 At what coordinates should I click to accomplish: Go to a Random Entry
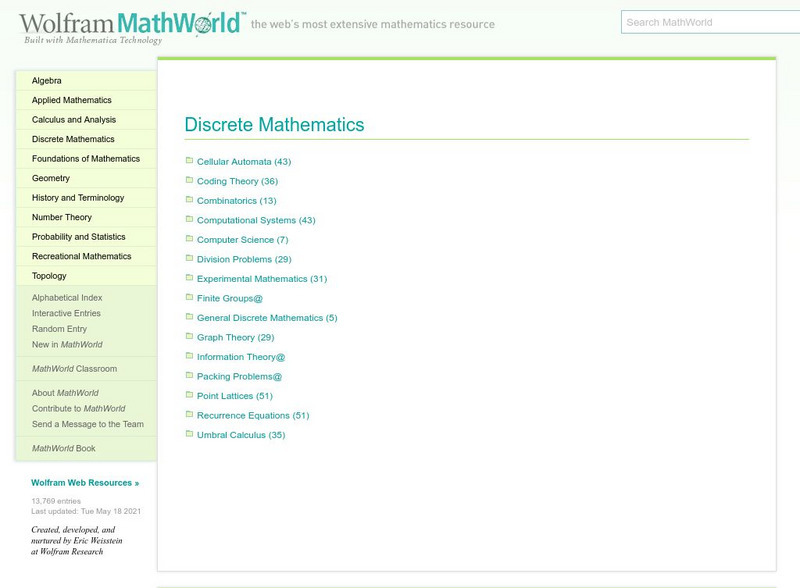point(59,329)
